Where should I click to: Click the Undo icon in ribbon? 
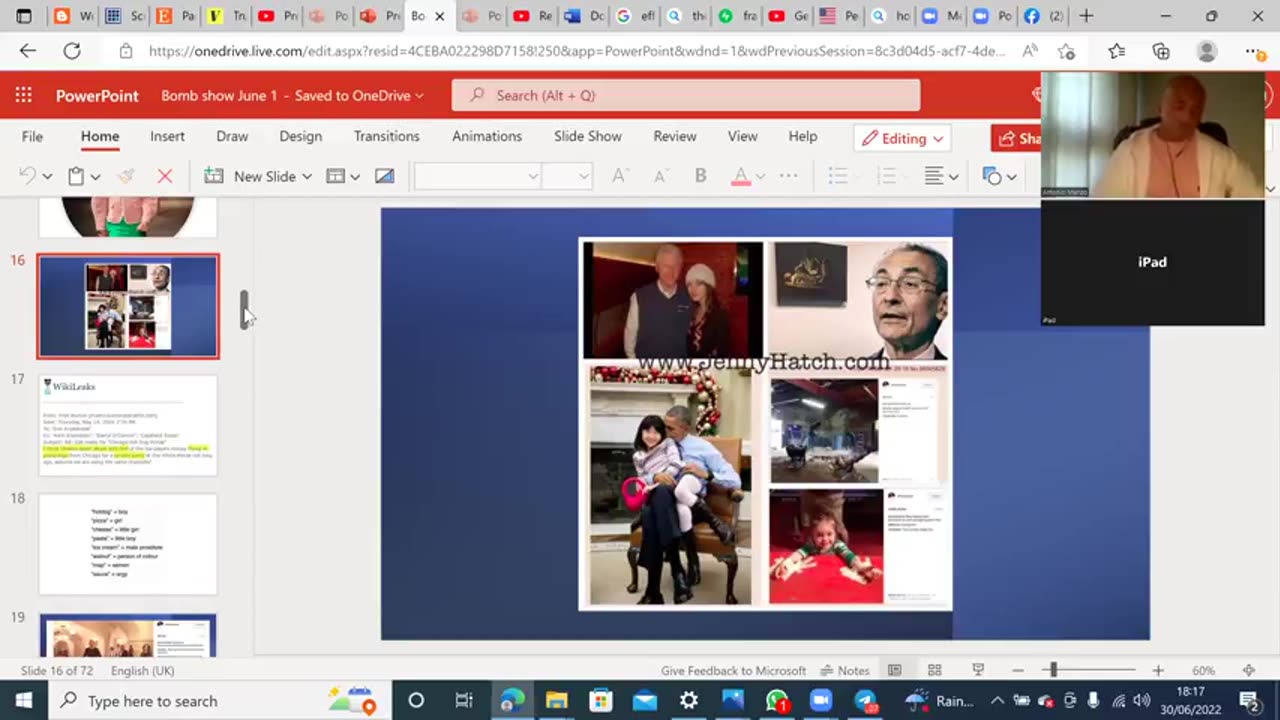click(x=28, y=176)
